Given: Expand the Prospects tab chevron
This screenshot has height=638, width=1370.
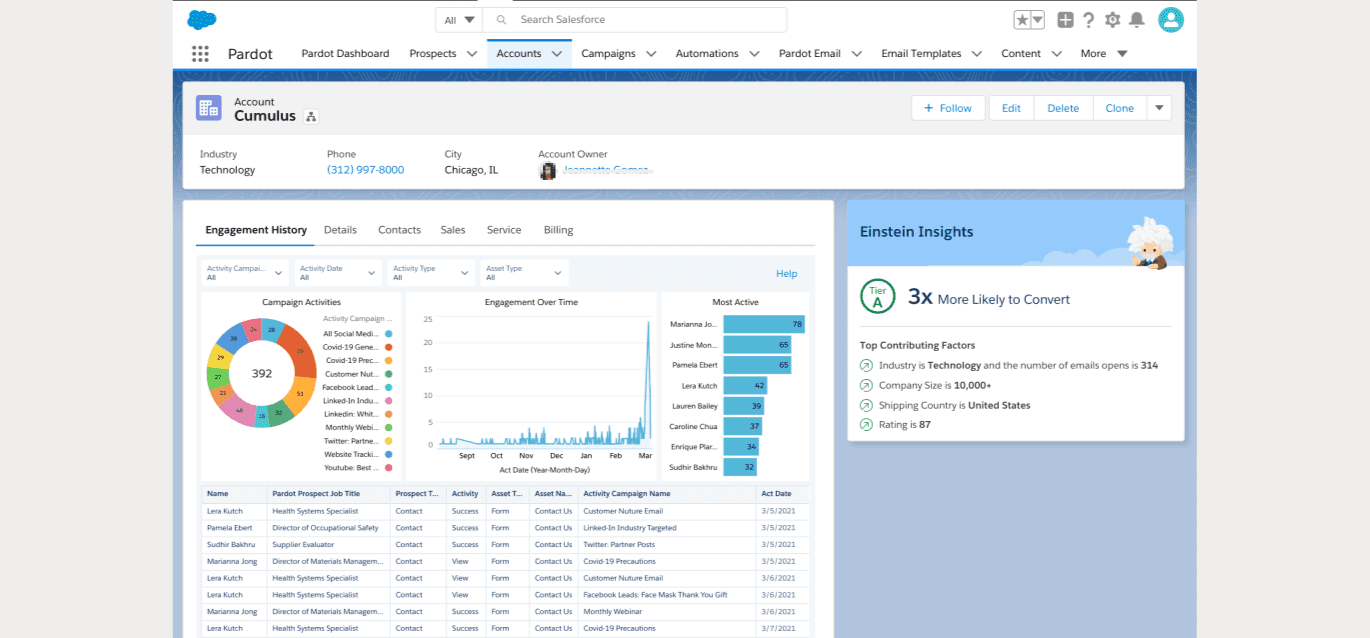Looking at the screenshot, I should 472,54.
